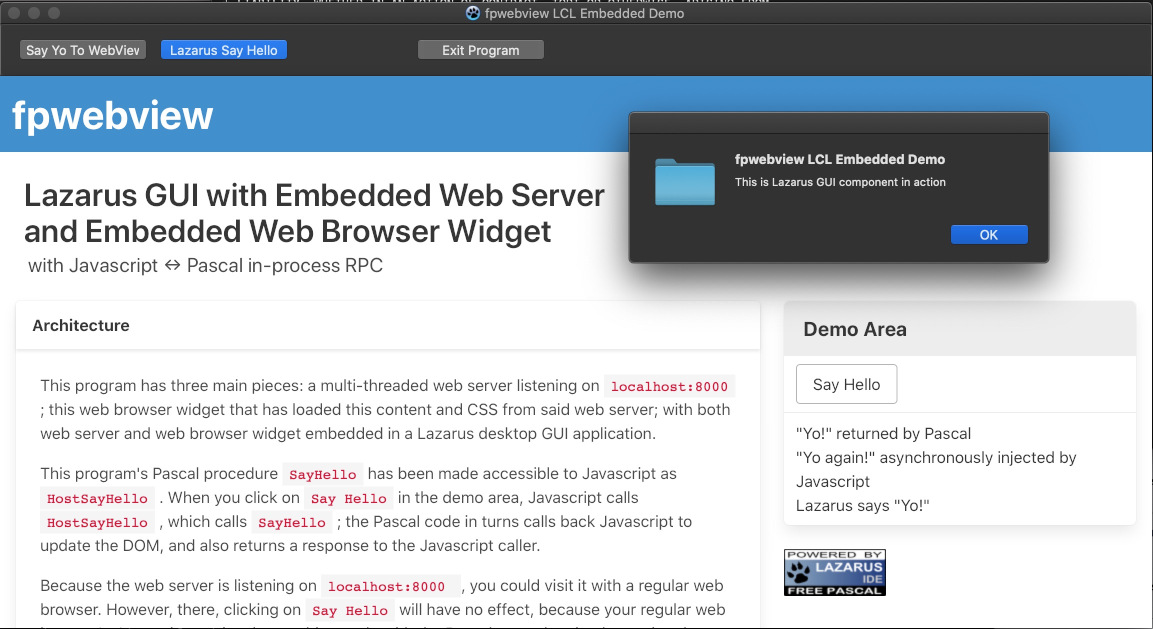Click dialog title 'fpwebview LCL Embedded Demo'

click(x=840, y=159)
